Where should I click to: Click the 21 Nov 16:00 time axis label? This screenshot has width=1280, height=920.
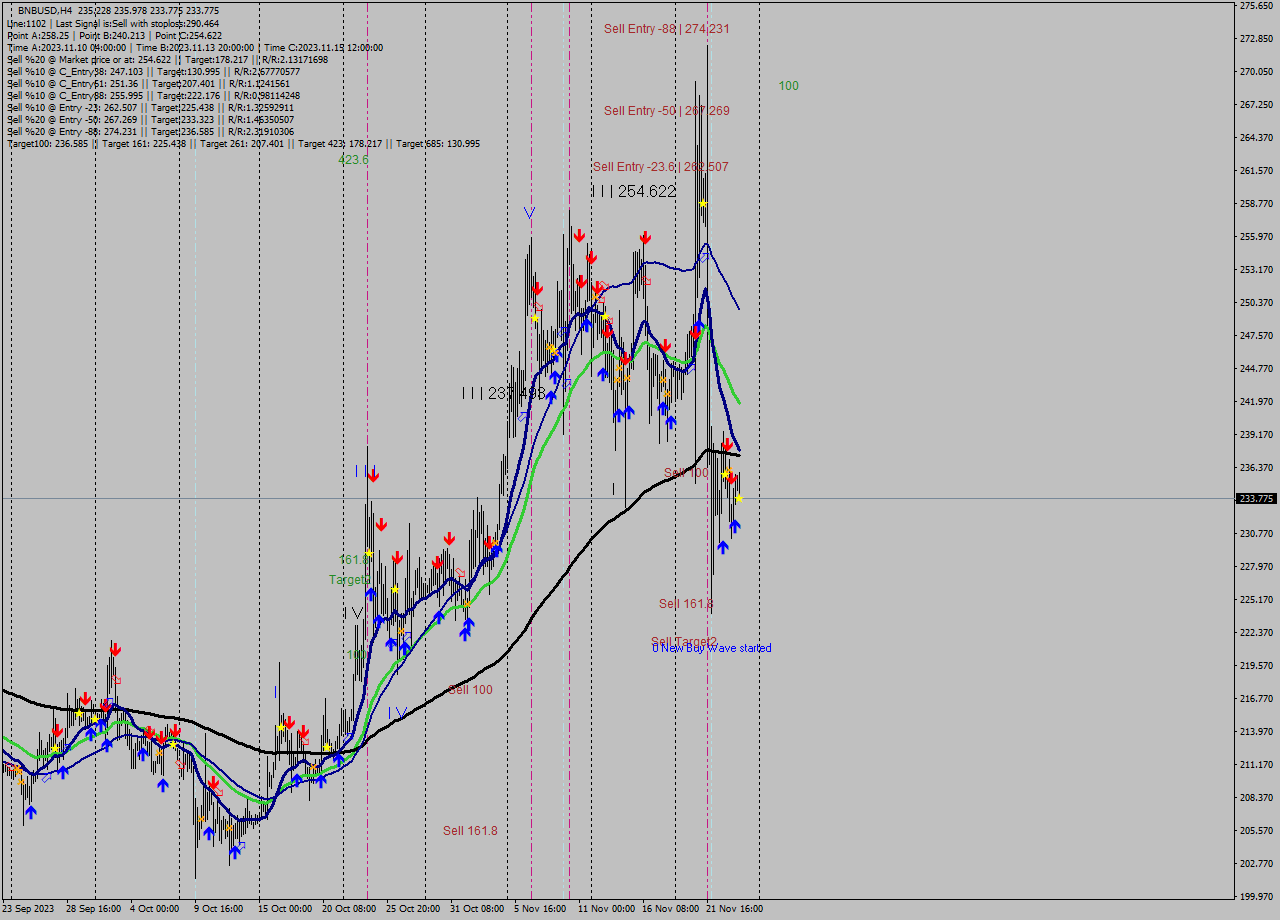pos(735,909)
